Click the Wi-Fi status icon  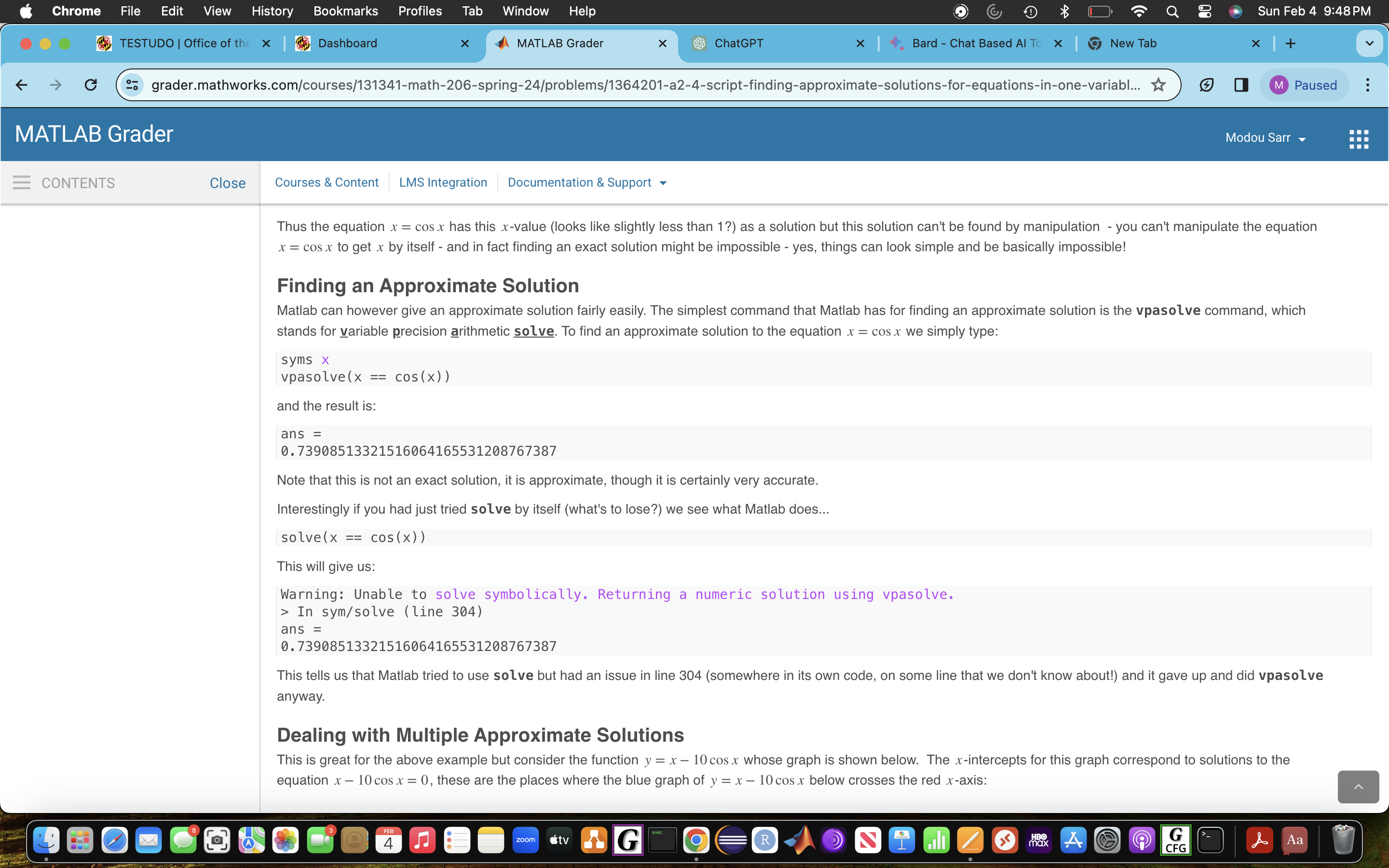click(1139, 11)
